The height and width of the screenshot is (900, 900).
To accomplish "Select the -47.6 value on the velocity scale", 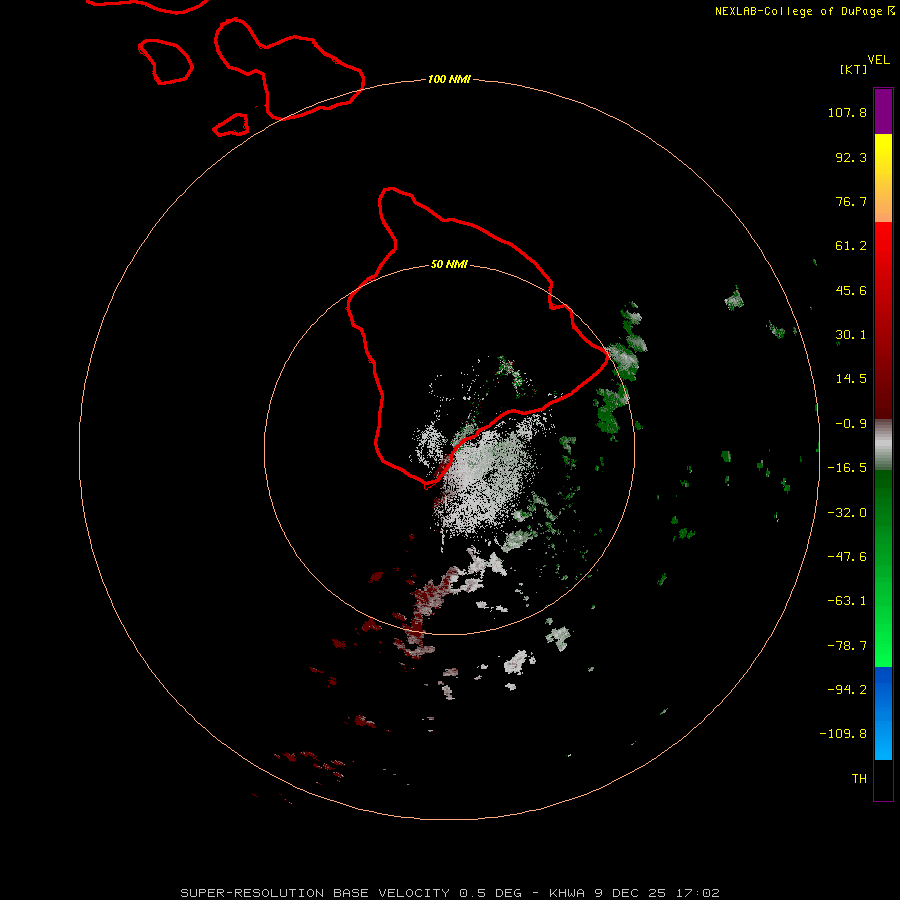I will [x=847, y=557].
